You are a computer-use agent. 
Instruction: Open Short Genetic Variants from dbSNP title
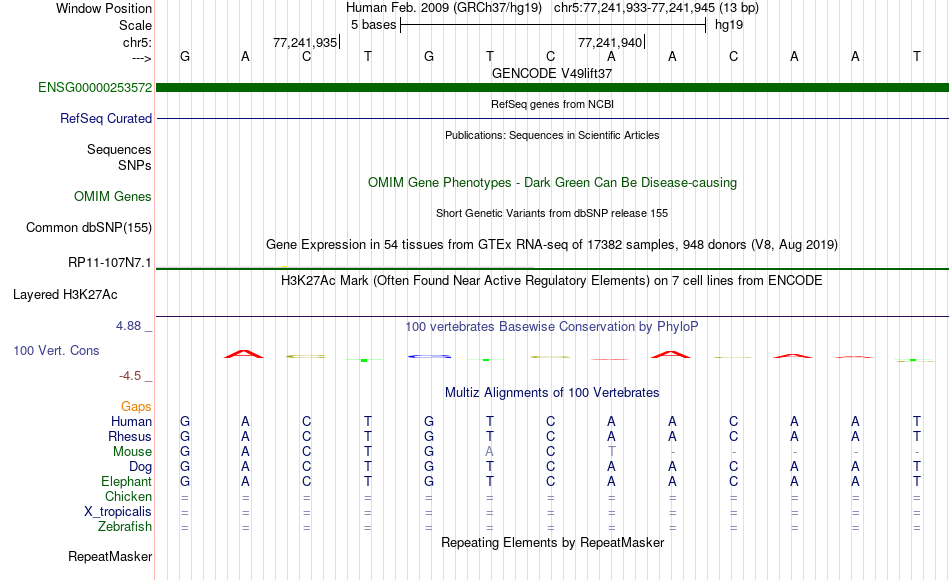[x=552, y=213]
